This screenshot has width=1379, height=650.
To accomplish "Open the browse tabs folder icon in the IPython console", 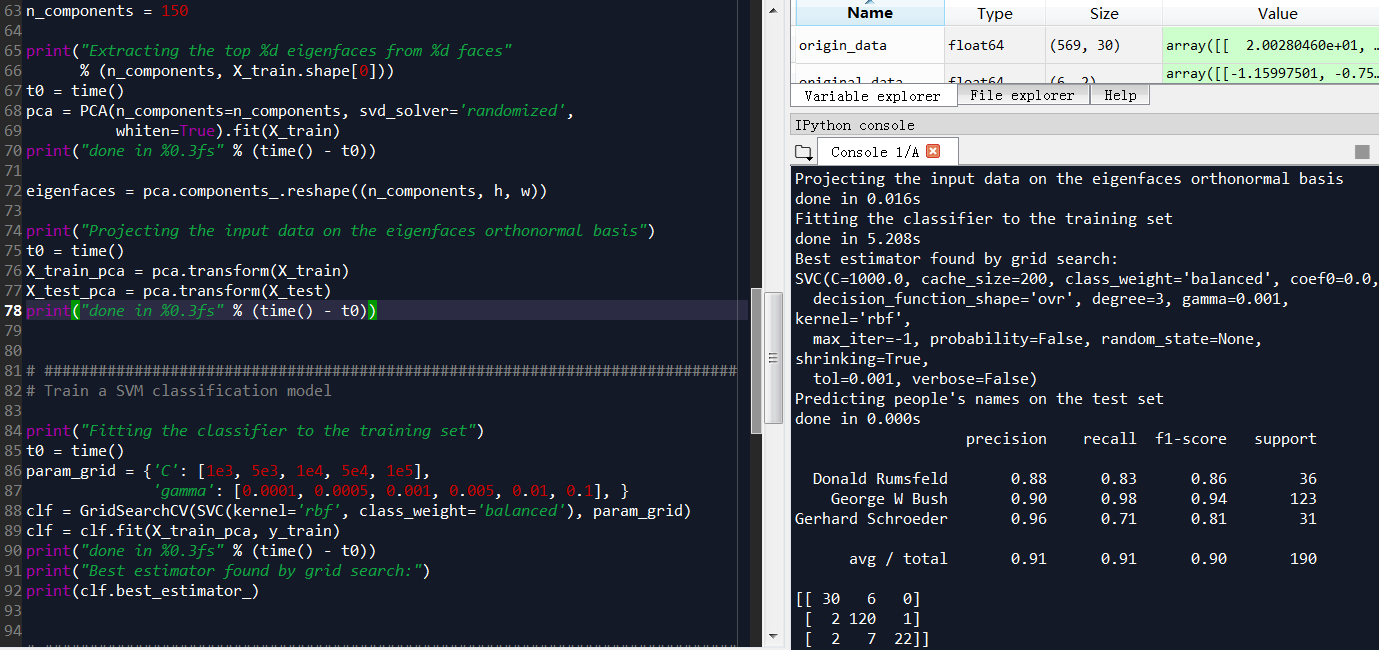I will pos(803,152).
